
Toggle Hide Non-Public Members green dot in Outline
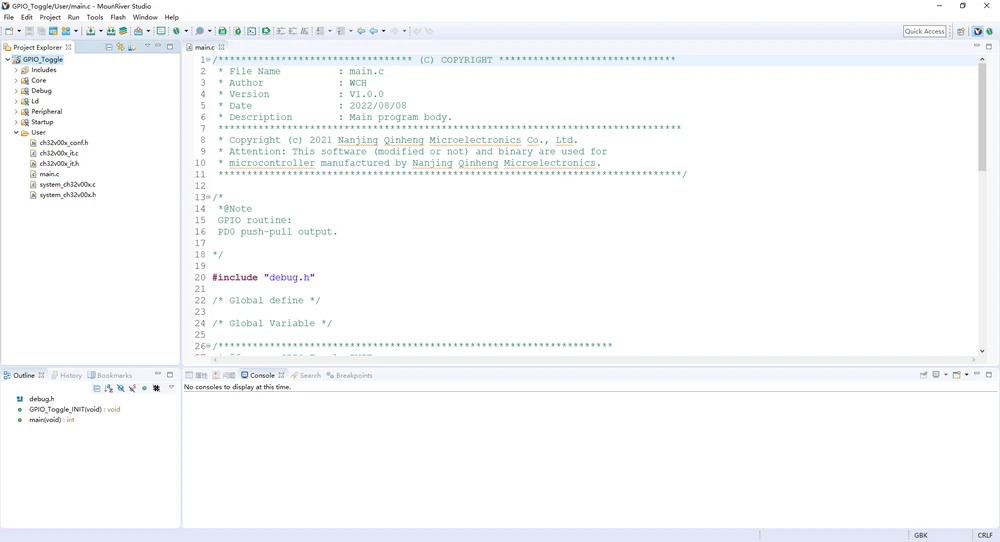(x=144, y=388)
